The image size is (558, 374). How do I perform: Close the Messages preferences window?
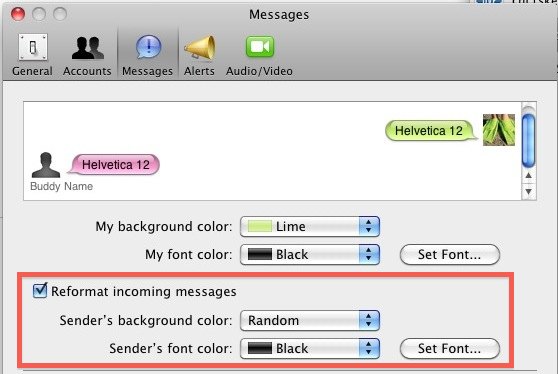18,14
